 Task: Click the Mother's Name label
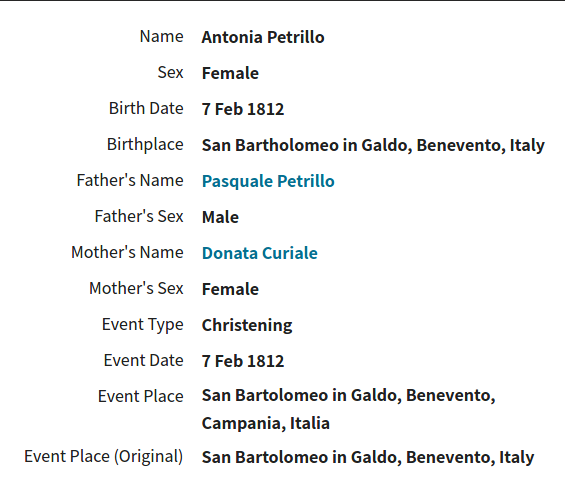point(127,252)
